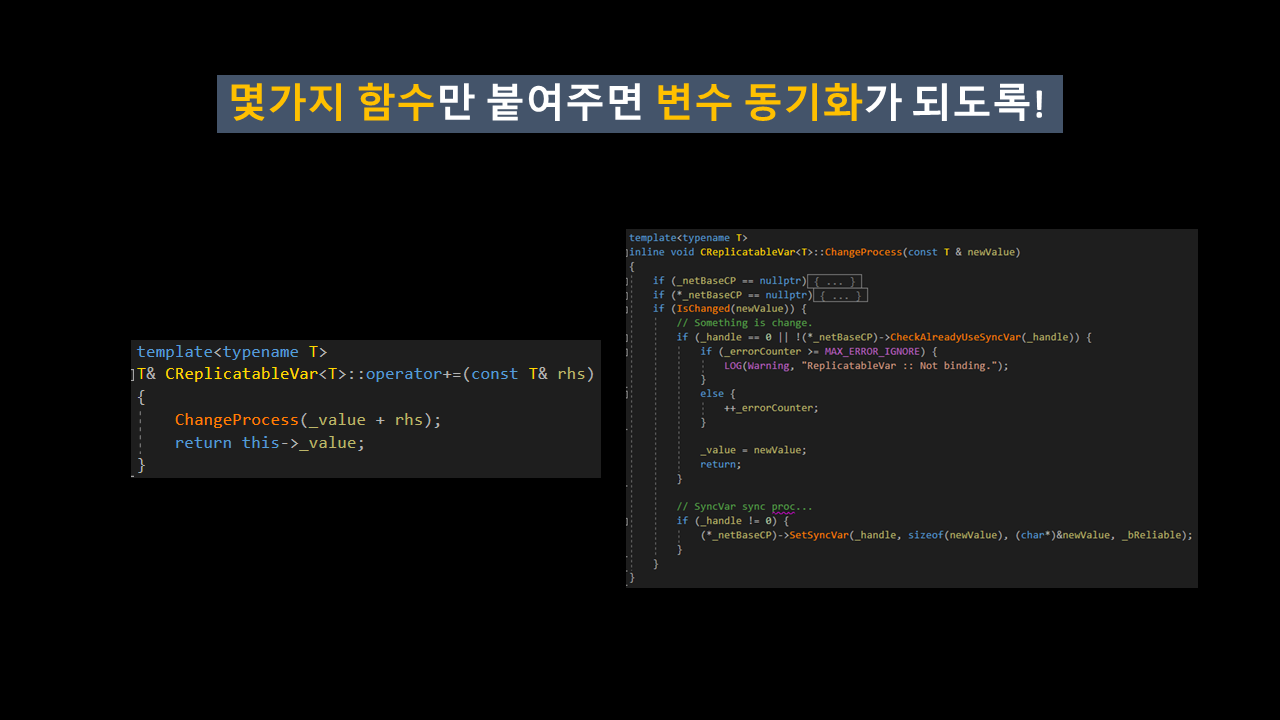Screen dimensions: 1280x720
Task: Click the 'if (IsChanged(newValue)) {' line
Action: 730,309
